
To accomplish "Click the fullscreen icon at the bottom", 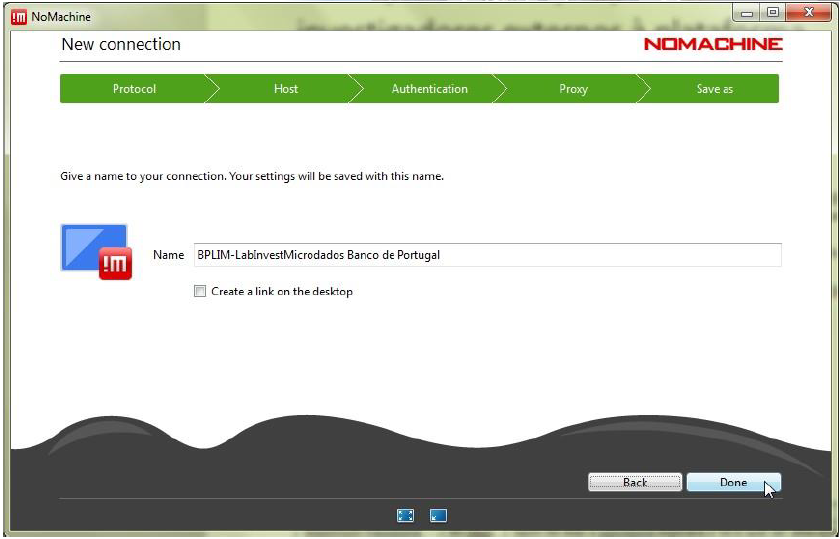I will coord(405,516).
